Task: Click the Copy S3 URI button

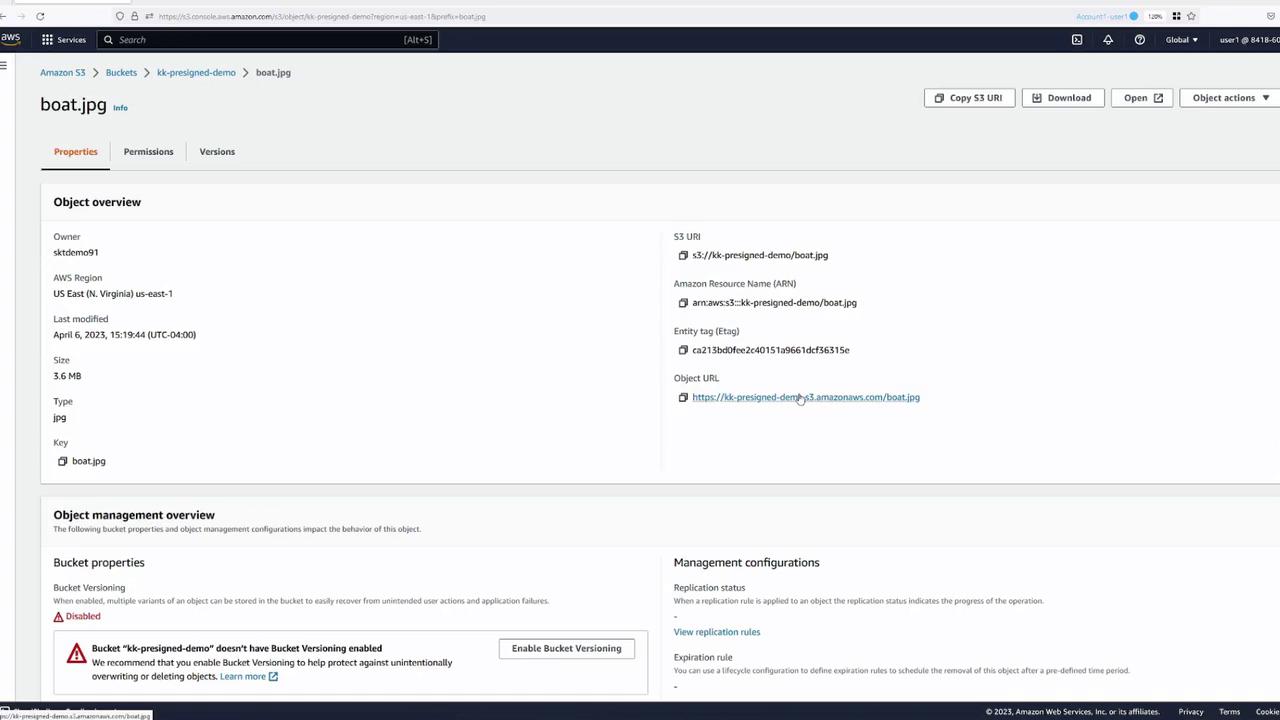Action: (x=968, y=98)
